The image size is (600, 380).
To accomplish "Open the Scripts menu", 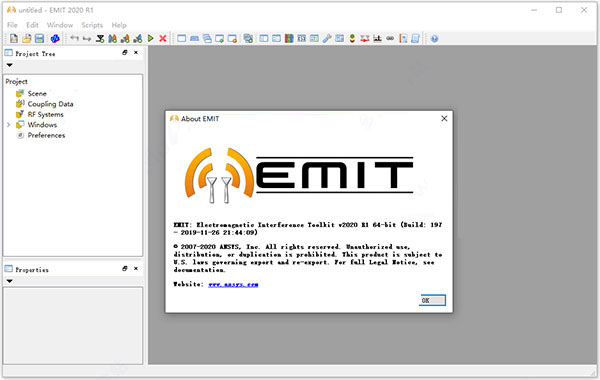I will click(x=92, y=25).
